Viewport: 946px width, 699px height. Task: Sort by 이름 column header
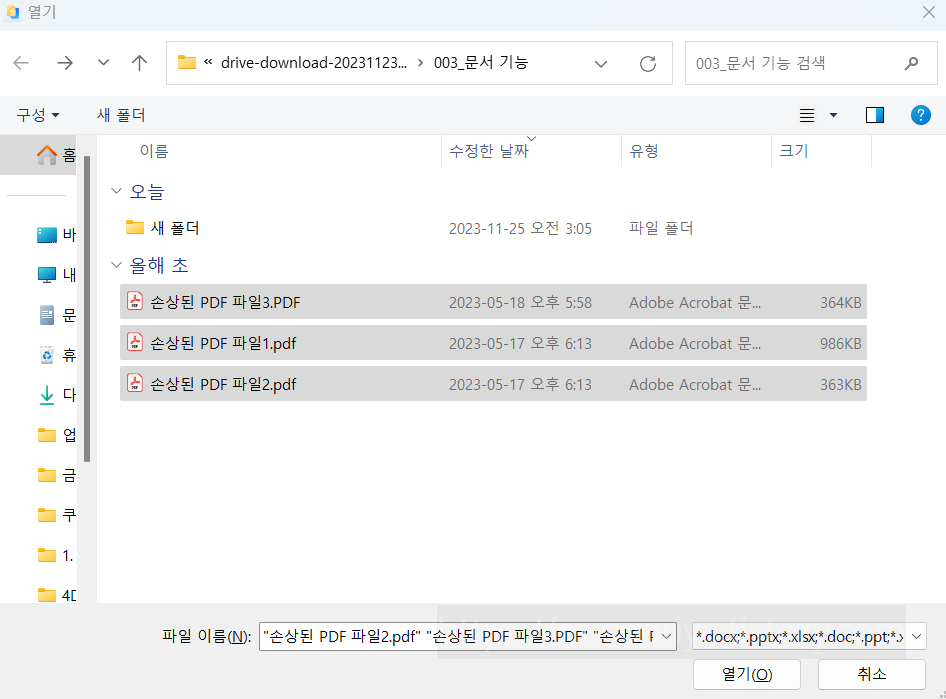pos(154,151)
